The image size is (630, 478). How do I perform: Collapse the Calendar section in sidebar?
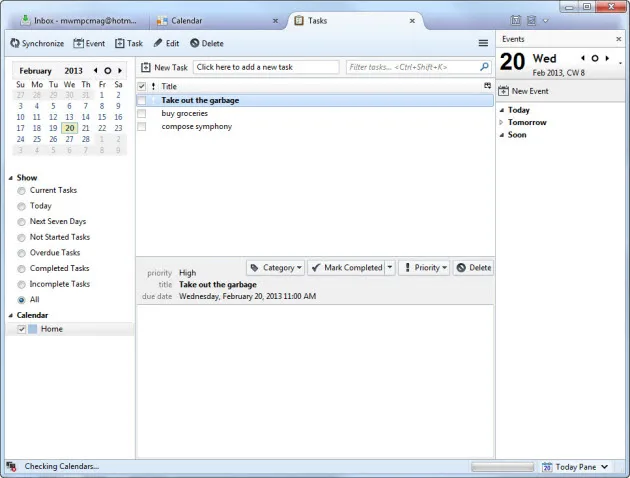pos(11,315)
